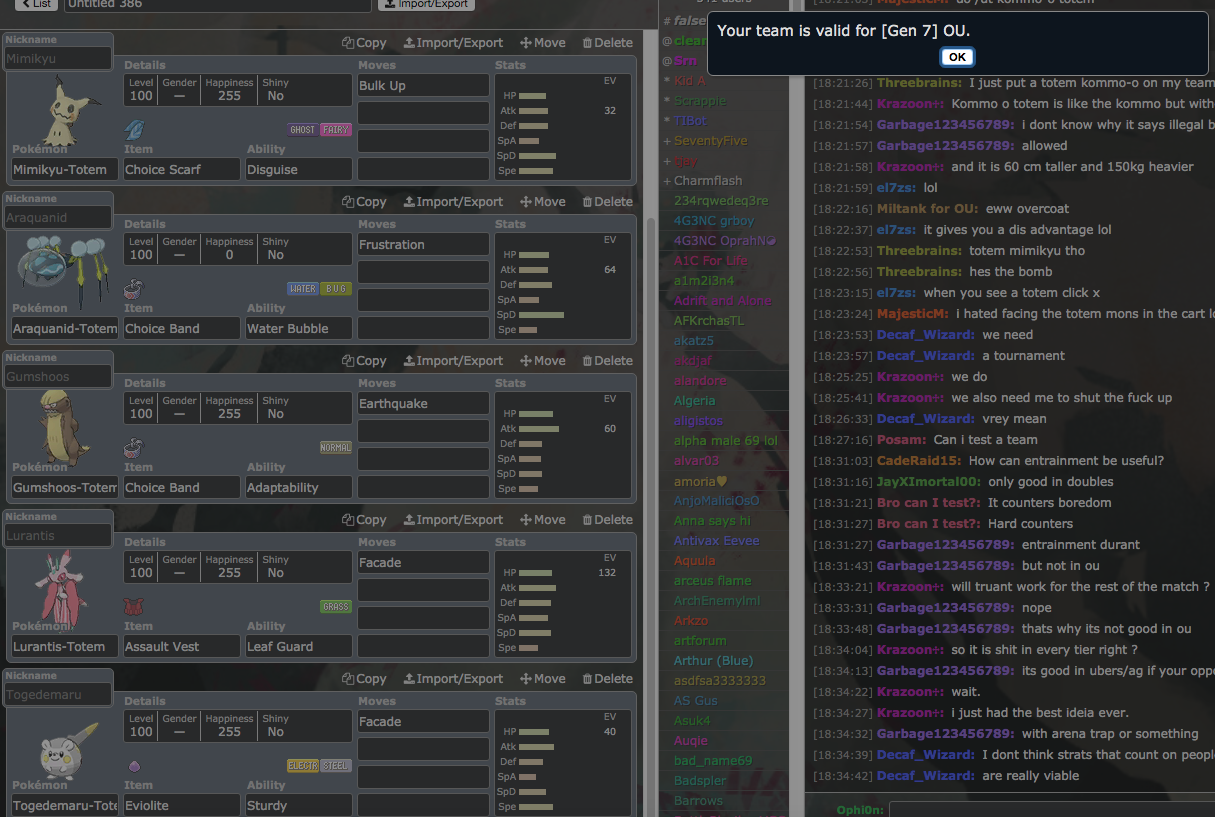
Task: Click the BUG type badge
Action: [x=335, y=289]
